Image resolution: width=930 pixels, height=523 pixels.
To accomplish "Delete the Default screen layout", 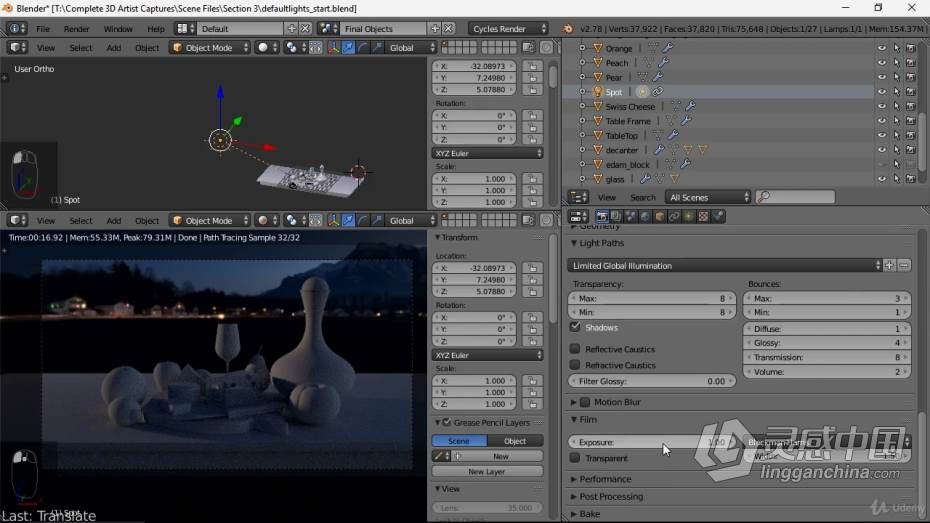I will 305,28.
